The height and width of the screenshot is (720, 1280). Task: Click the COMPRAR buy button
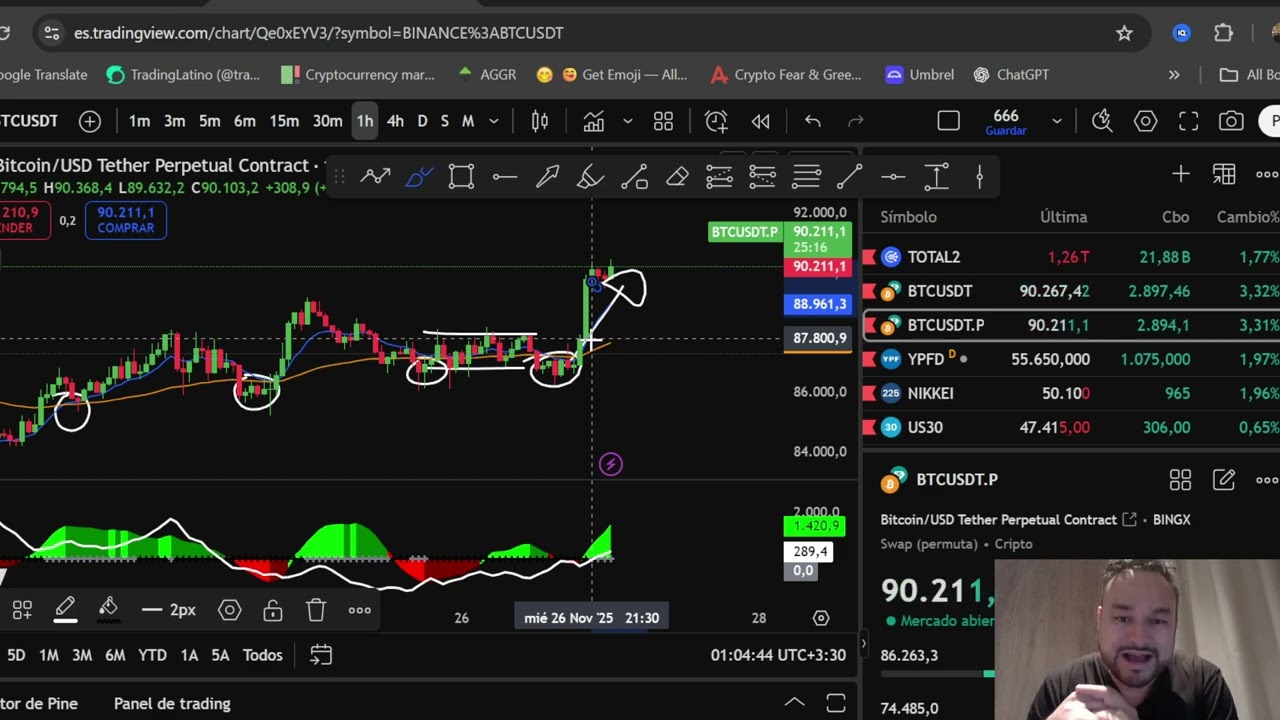click(x=126, y=220)
